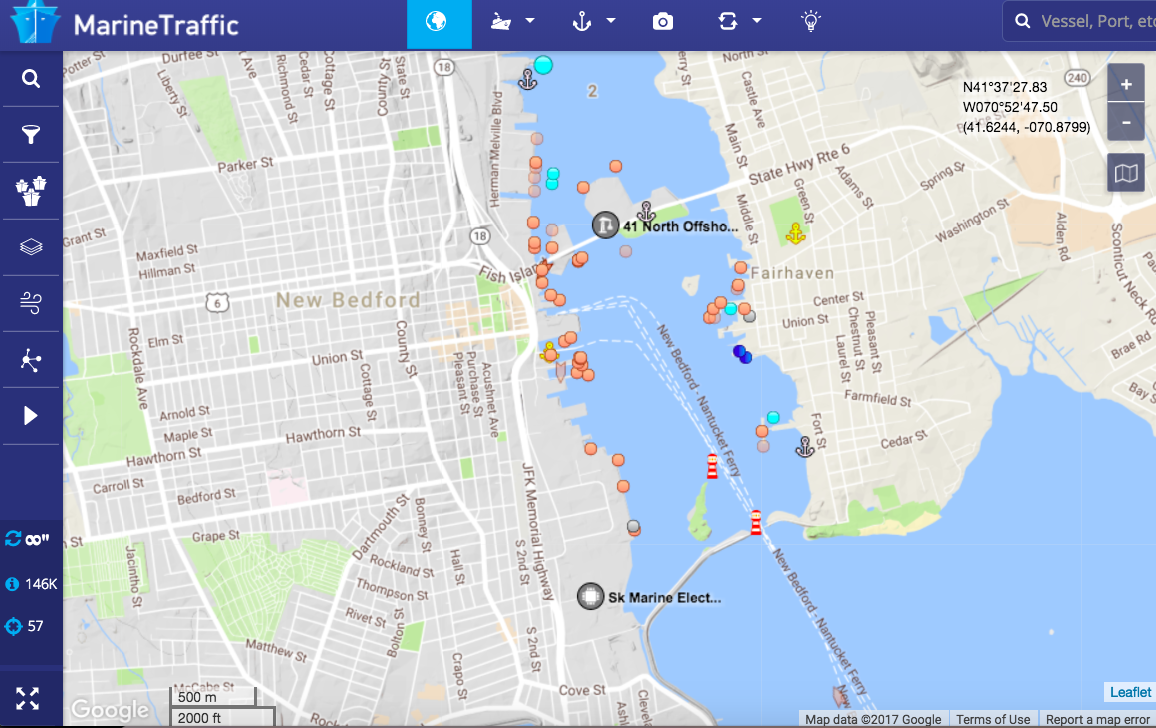Toggle the auto-refresh infinity timer
This screenshot has height=728, width=1156.
tap(27, 539)
